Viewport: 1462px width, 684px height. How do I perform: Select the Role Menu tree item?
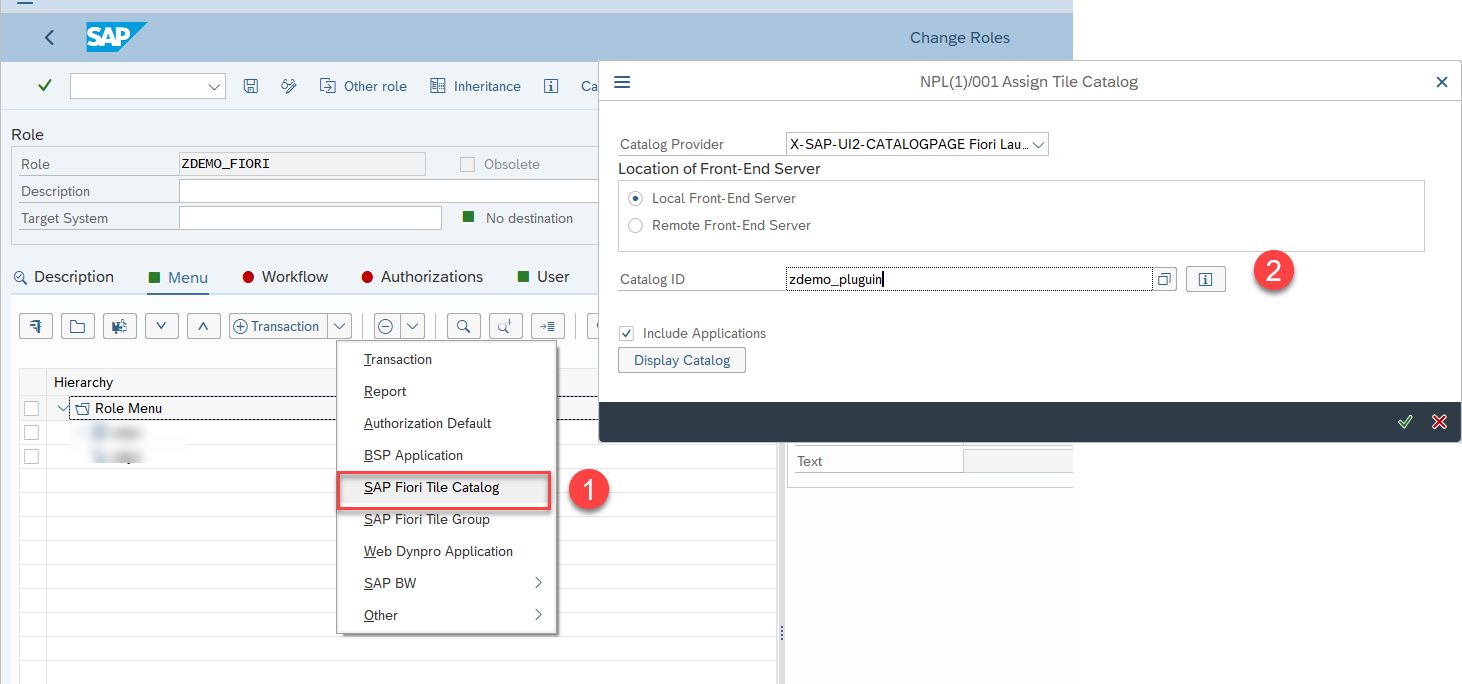pos(128,408)
